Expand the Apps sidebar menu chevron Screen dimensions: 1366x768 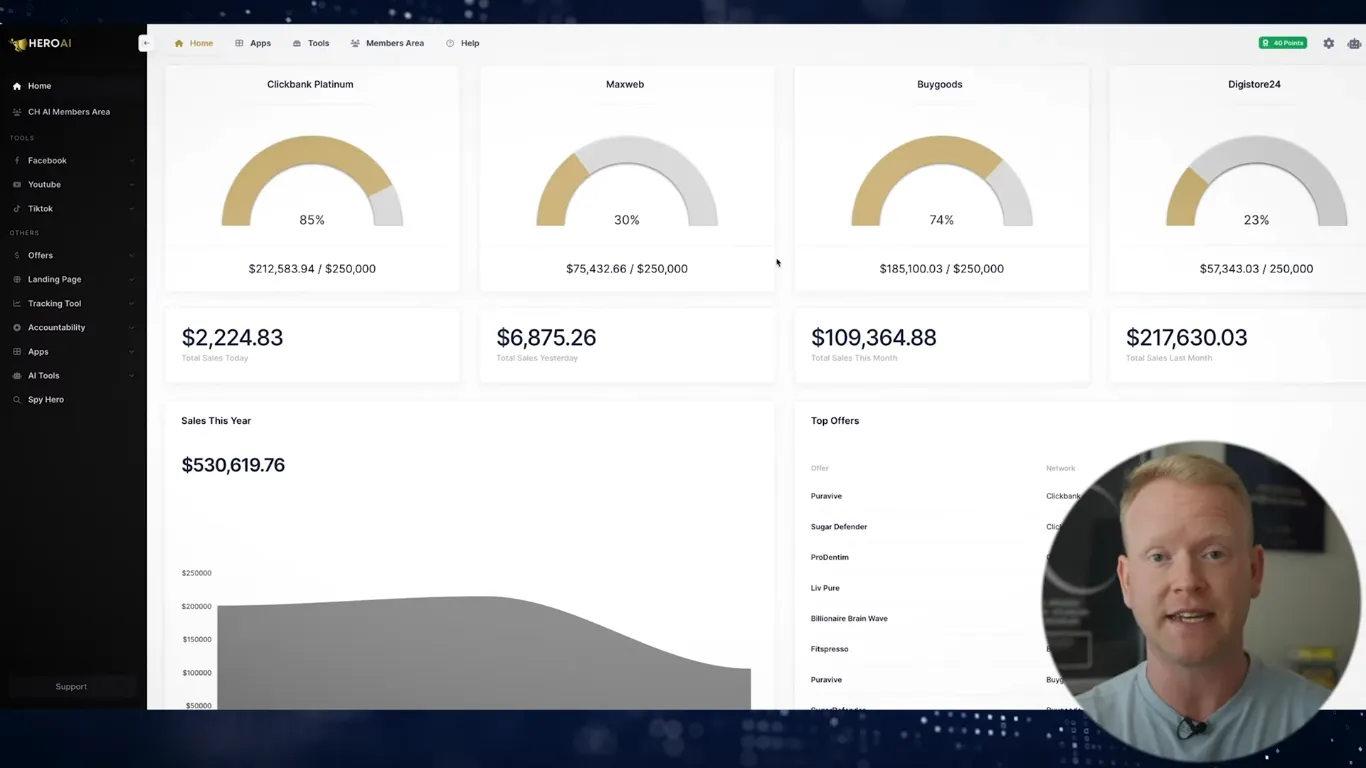click(x=132, y=351)
